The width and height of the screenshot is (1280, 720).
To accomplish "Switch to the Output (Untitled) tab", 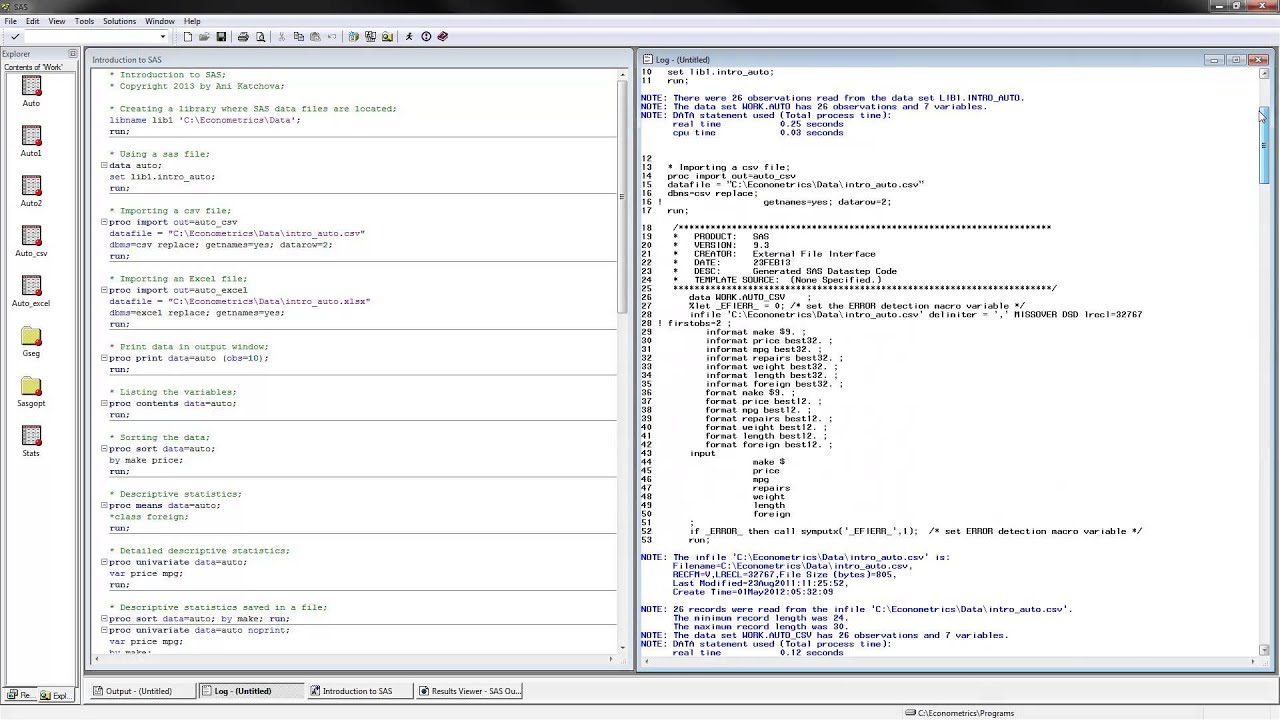I will 139,691.
